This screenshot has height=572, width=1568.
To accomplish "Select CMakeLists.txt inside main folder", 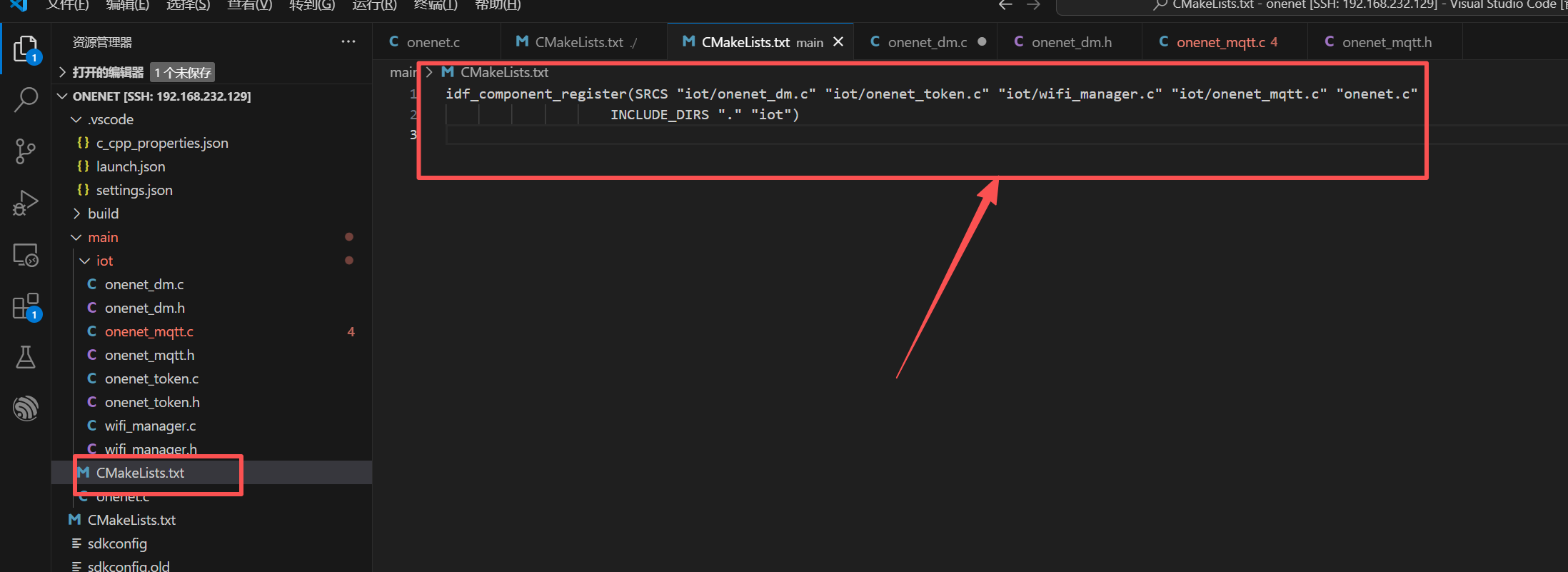I will pyautogui.click(x=211, y=473).
